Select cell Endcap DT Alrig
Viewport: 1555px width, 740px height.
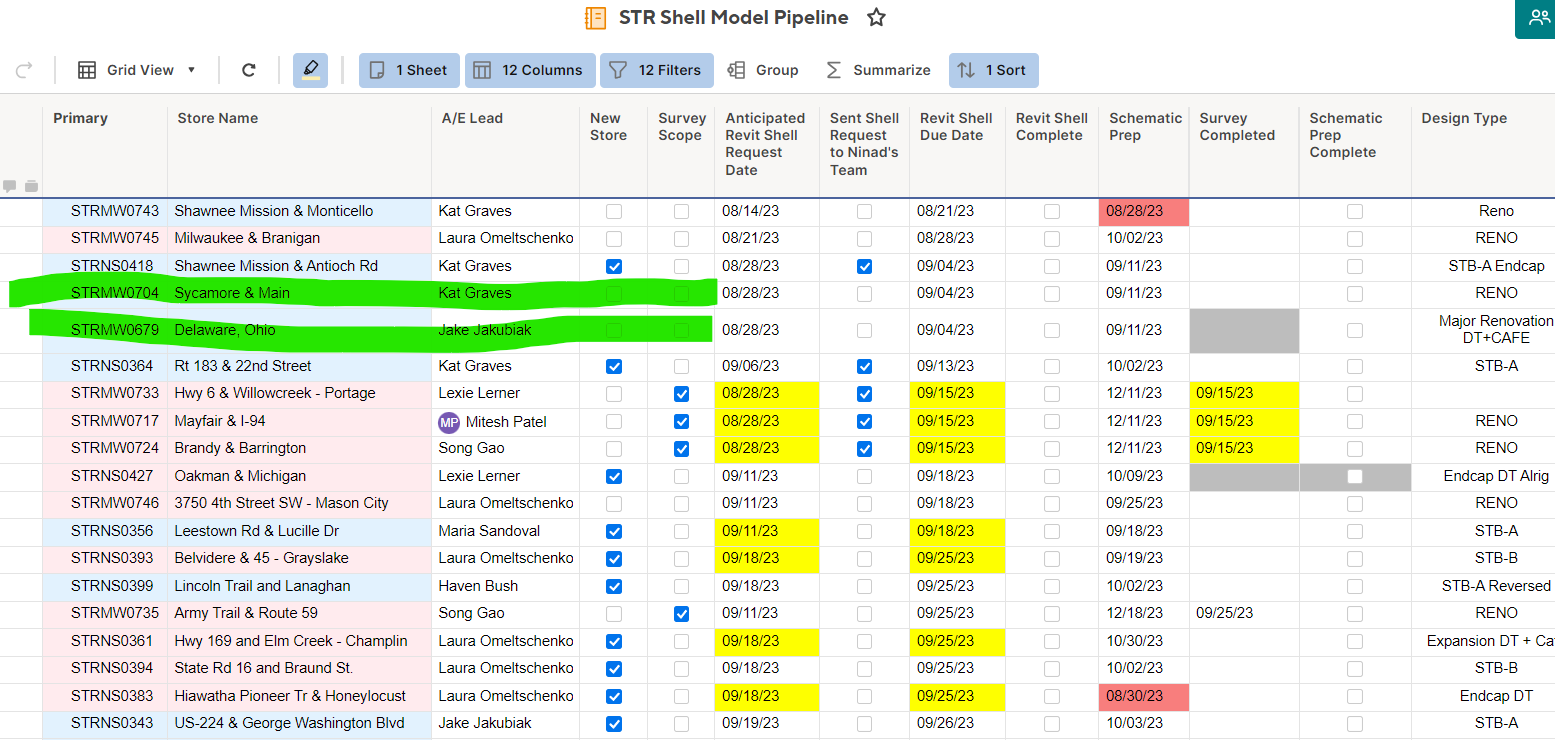[x=1483, y=476]
